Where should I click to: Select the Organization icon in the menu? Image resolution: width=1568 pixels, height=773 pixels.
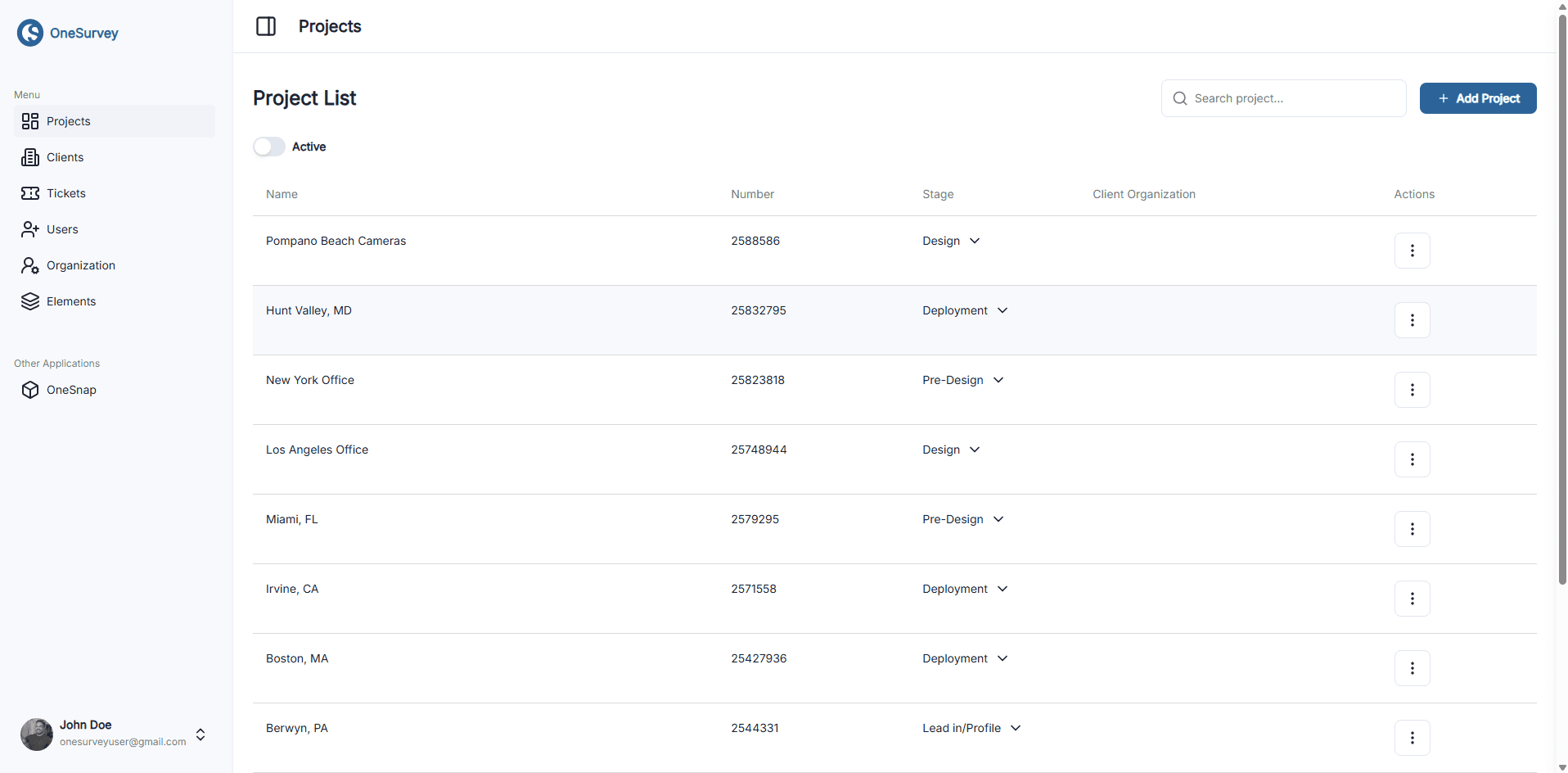(x=30, y=264)
